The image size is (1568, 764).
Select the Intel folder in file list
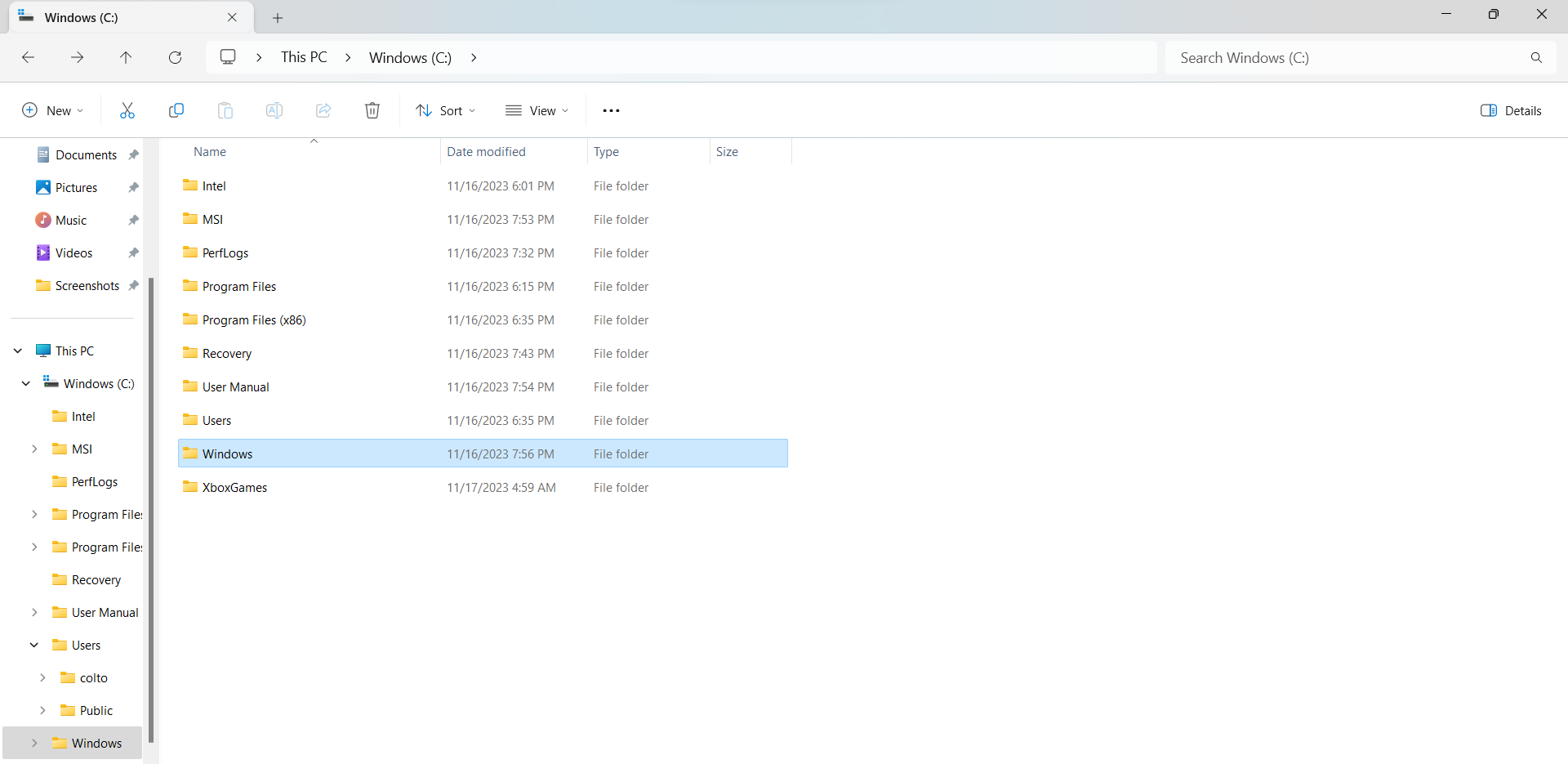pos(483,186)
